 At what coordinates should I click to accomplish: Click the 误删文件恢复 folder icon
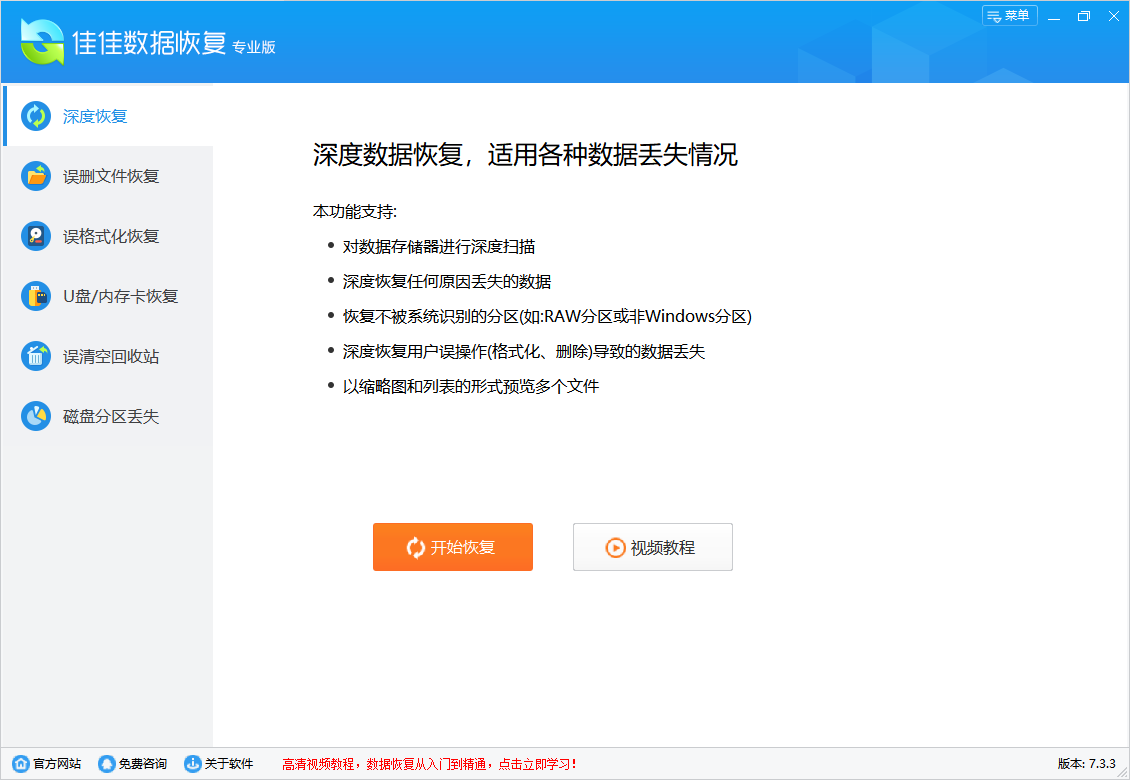click(36, 176)
